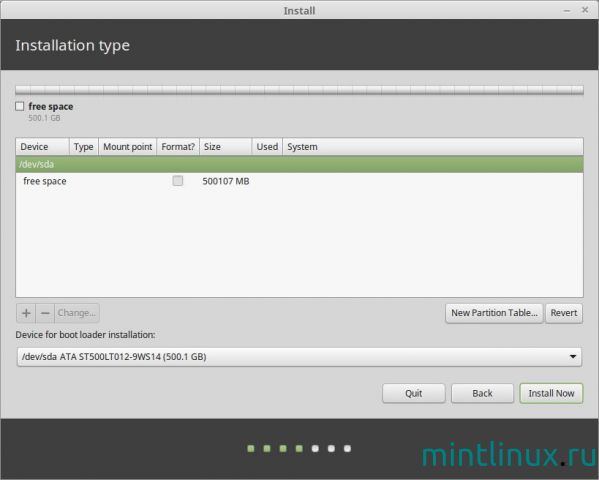
Task: Select the free space 500107 MB row
Action: (299, 181)
